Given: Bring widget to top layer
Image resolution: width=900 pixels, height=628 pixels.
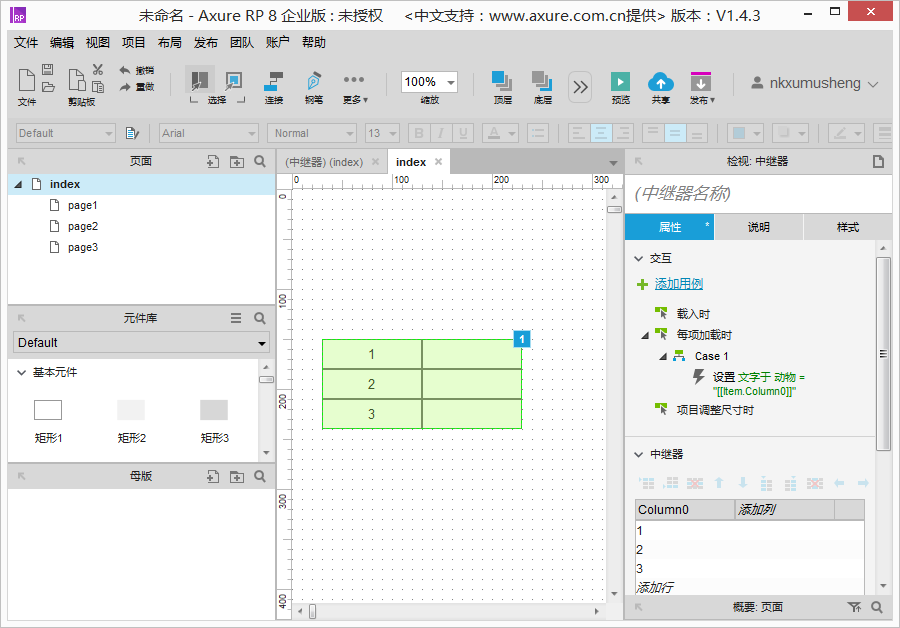Looking at the screenshot, I should pos(502,81).
